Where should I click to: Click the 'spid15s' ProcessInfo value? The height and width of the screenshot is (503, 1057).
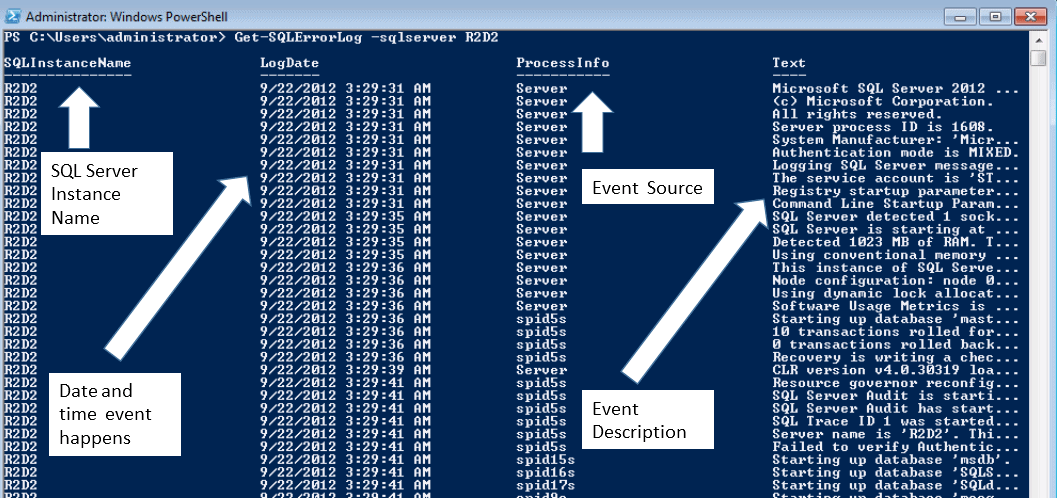click(x=546, y=460)
